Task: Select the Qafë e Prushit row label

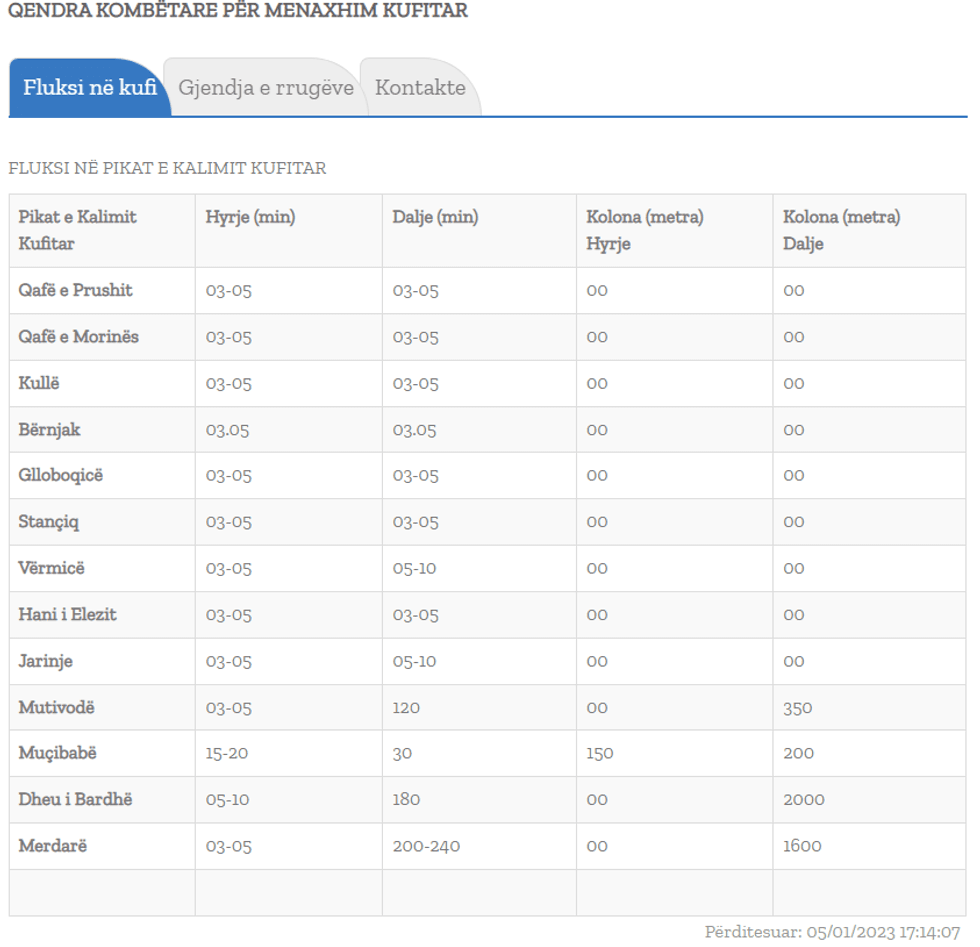Action: pyautogui.click(x=71, y=291)
